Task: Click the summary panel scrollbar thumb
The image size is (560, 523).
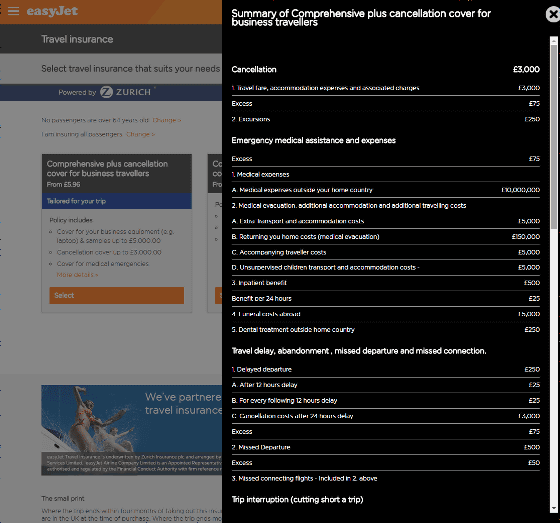Action: (x=554, y=137)
